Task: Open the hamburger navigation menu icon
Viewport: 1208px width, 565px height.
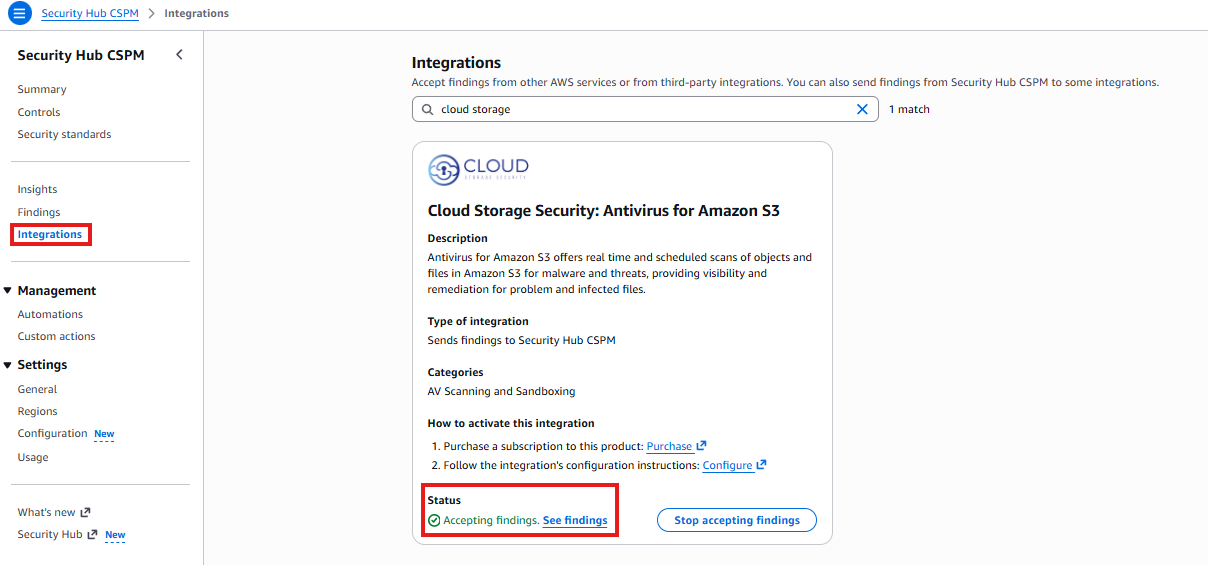Action: pyautogui.click(x=20, y=13)
